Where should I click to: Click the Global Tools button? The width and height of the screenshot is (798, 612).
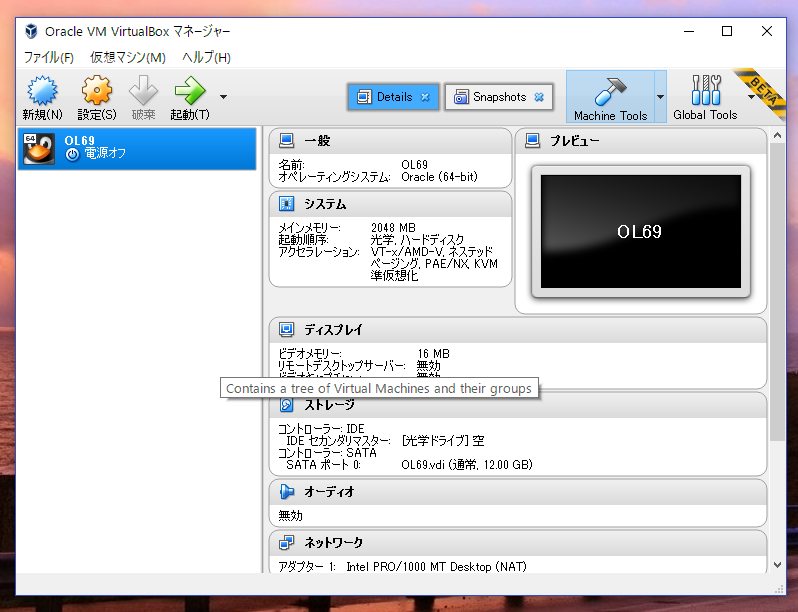[x=705, y=97]
